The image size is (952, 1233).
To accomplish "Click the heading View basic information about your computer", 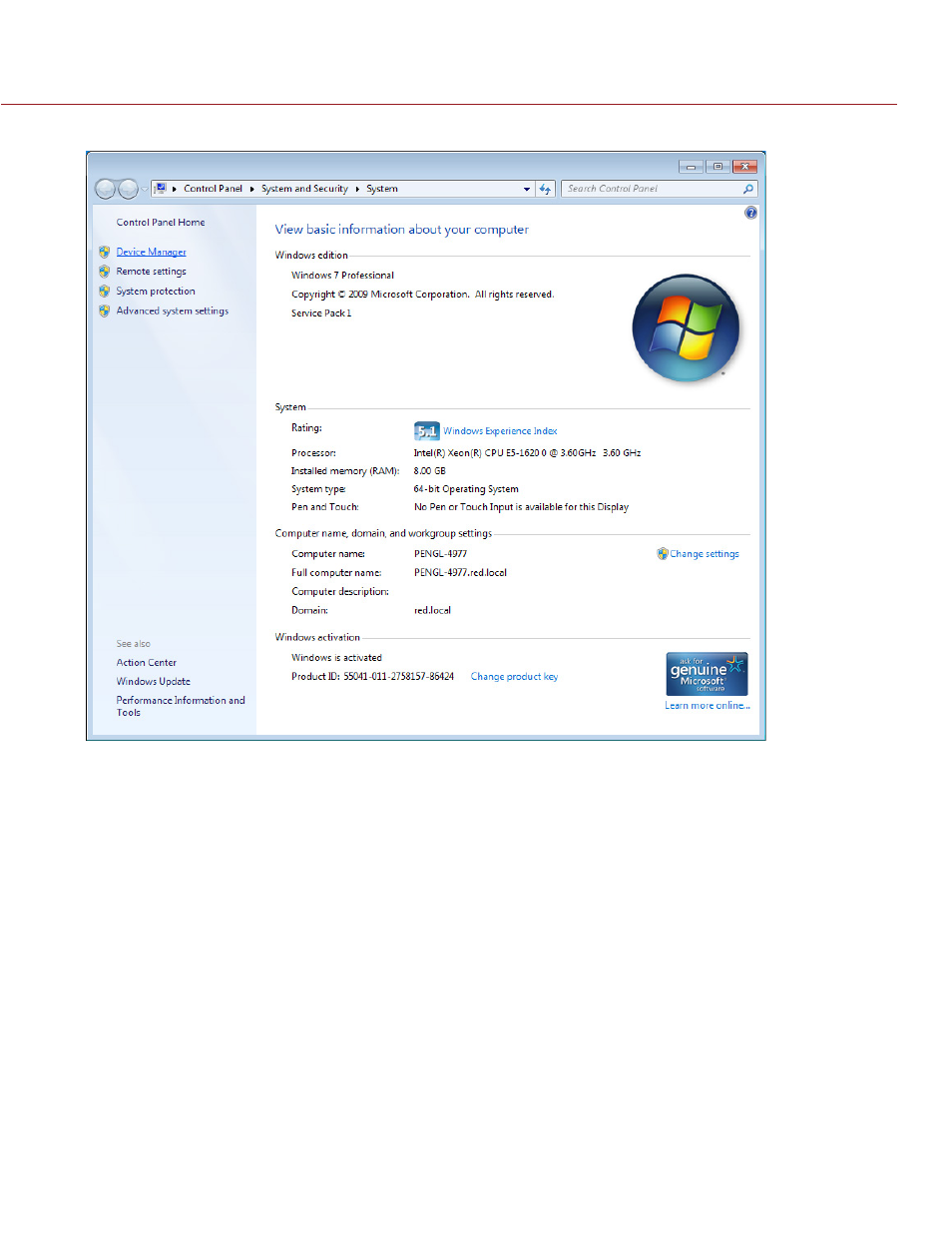I will (x=402, y=230).
